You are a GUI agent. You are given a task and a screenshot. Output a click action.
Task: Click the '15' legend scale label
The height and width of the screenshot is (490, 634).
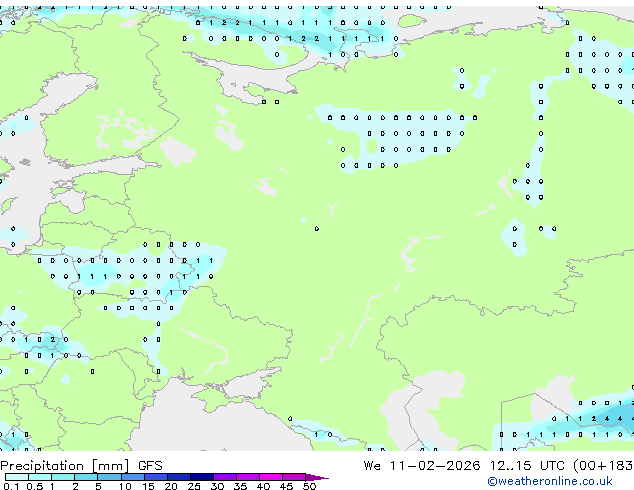tap(148, 486)
